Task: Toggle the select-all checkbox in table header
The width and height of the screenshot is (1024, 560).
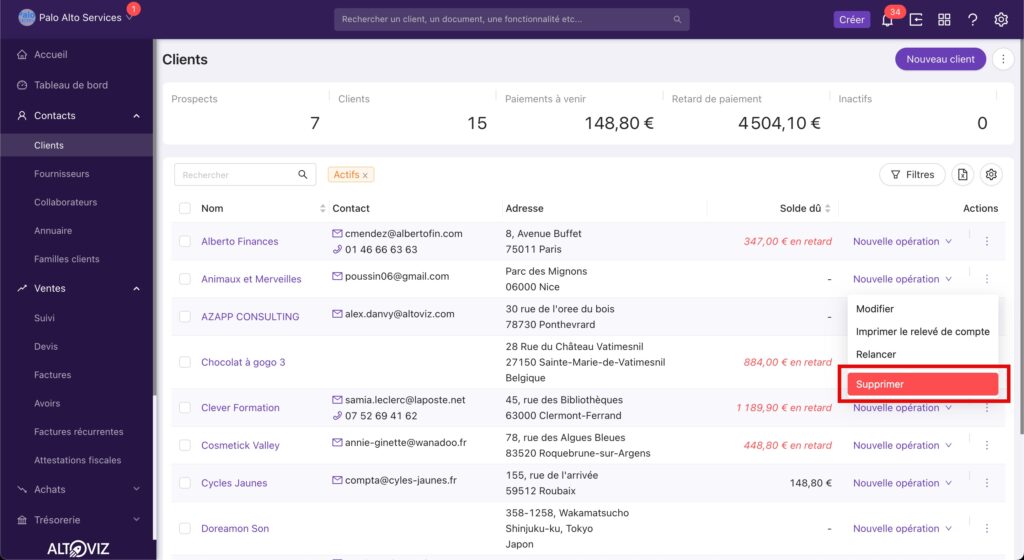Action: pyautogui.click(x=185, y=209)
